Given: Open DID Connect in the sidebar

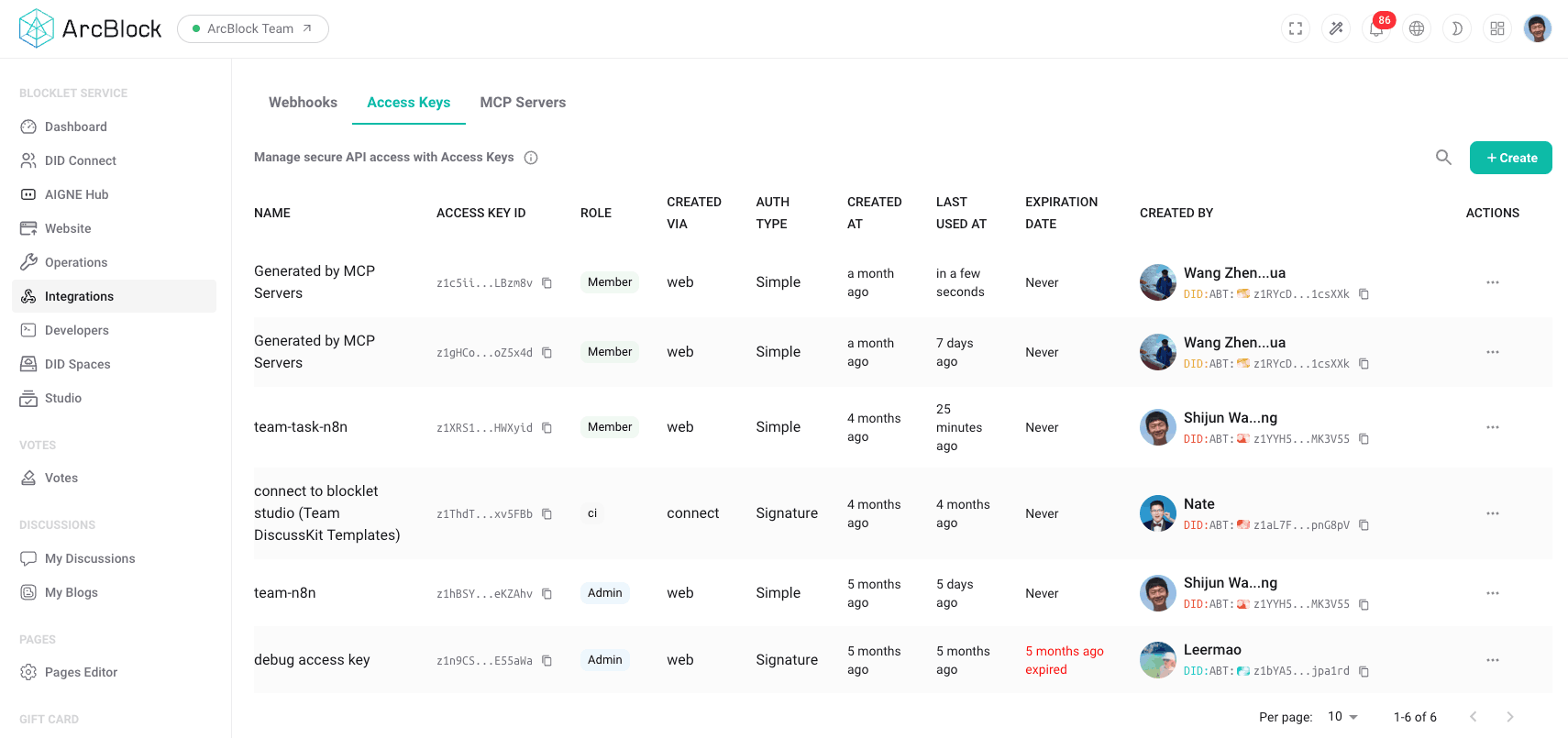Looking at the screenshot, I should pyautogui.click(x=114, y=160).
